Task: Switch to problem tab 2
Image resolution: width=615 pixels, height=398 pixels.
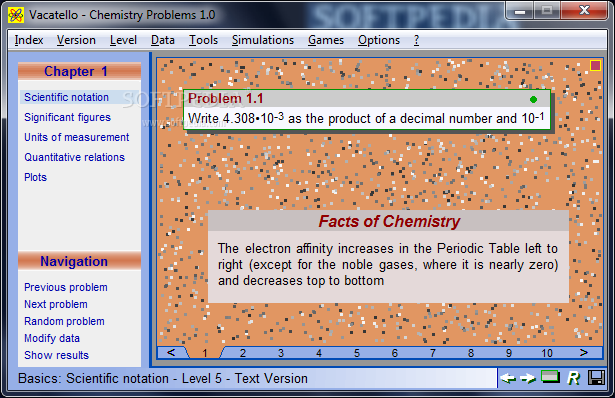Action: click(243, 353)
